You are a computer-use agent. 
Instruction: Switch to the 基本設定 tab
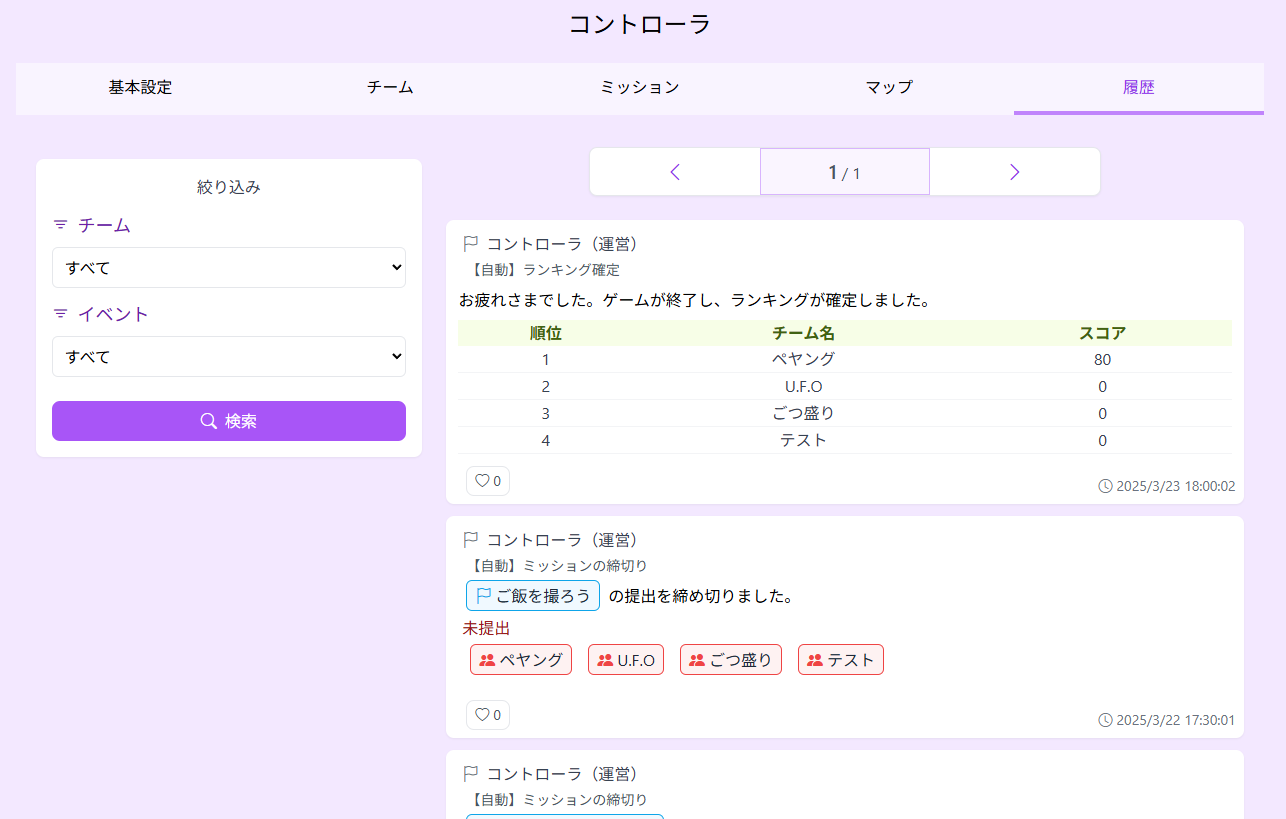pos(141,88)
